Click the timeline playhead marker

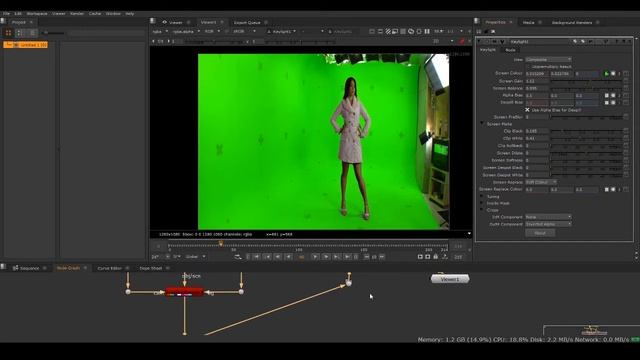point(221,244)
